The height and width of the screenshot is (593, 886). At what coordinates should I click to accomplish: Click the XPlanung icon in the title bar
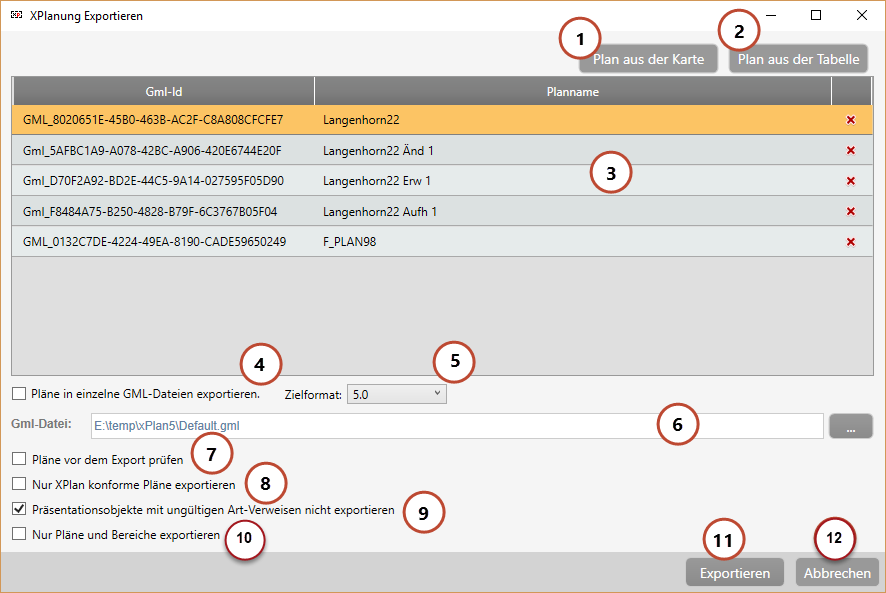(14, 15)
